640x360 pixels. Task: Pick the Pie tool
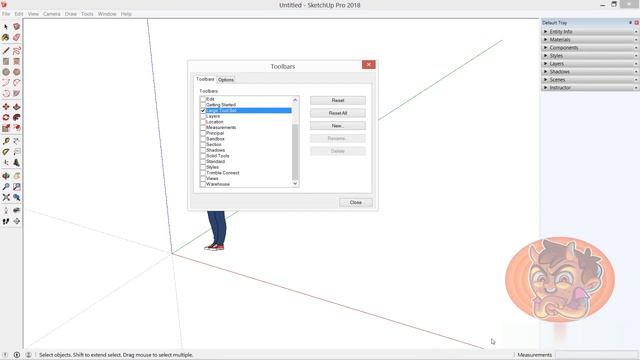[x=16, y=93]
